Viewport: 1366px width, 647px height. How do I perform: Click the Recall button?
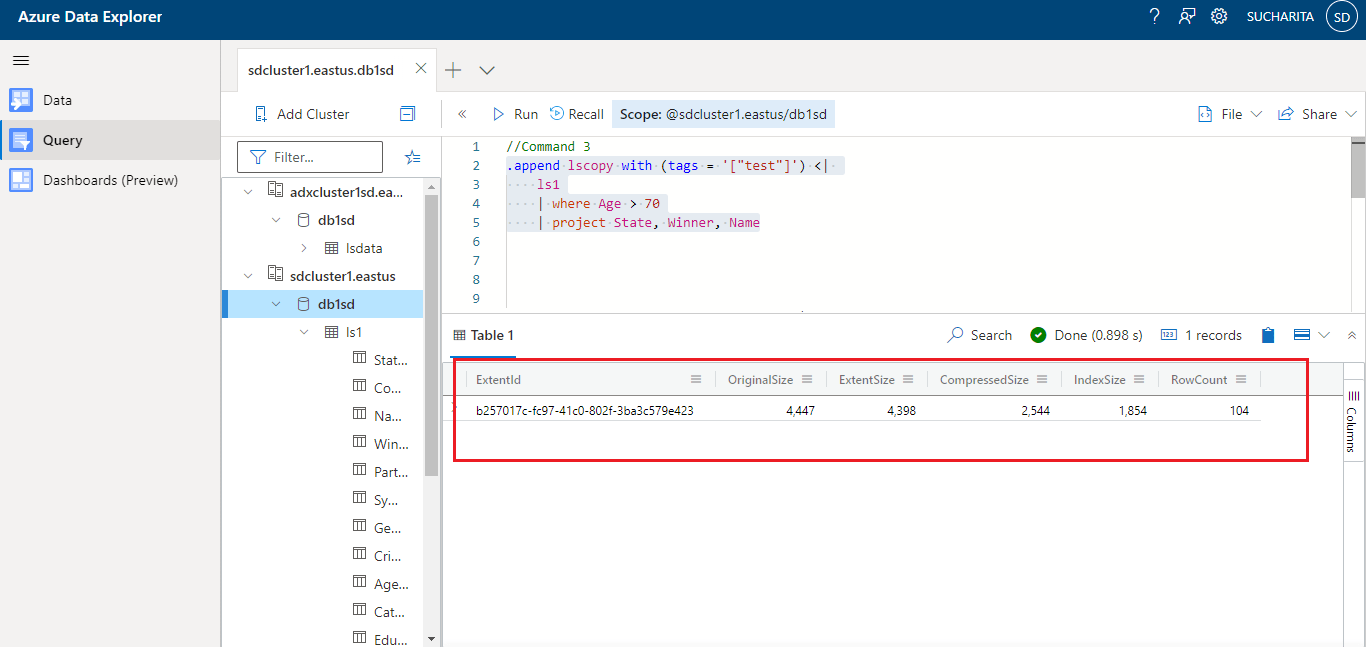(577, 114)
